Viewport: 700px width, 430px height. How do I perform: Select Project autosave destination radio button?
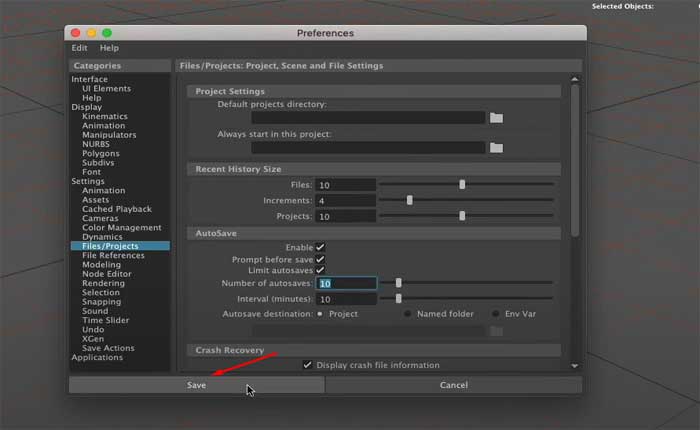point(320,314)
